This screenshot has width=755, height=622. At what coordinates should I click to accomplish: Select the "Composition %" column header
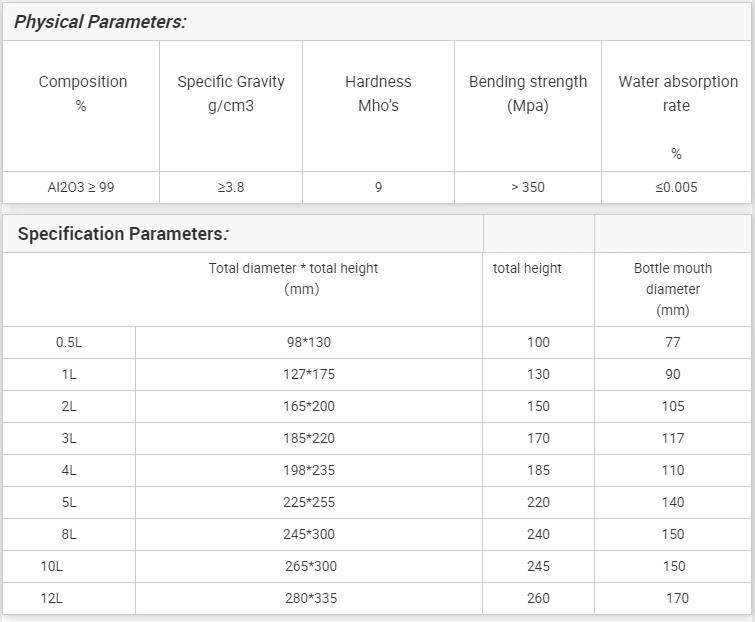(x=82, y=93)
